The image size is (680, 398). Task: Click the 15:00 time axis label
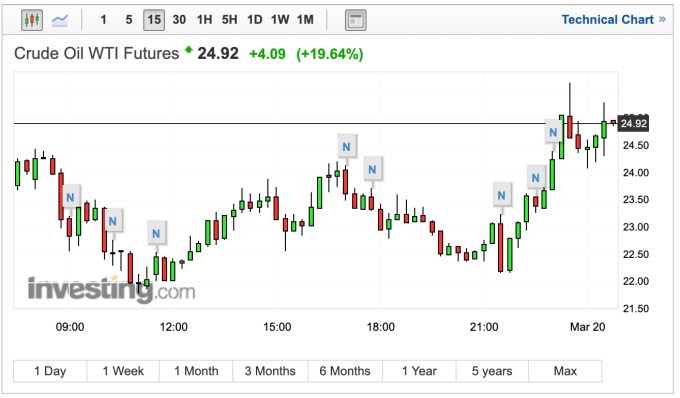(277, 327)
